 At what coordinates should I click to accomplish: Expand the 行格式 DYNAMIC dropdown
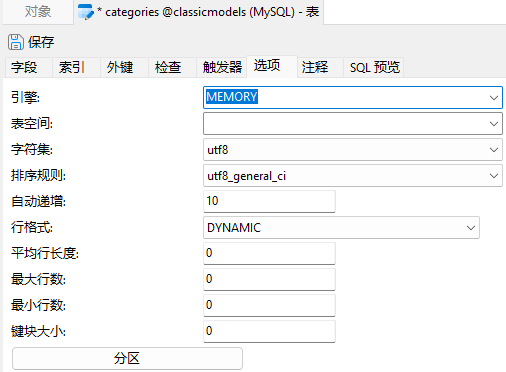point(471,228)
